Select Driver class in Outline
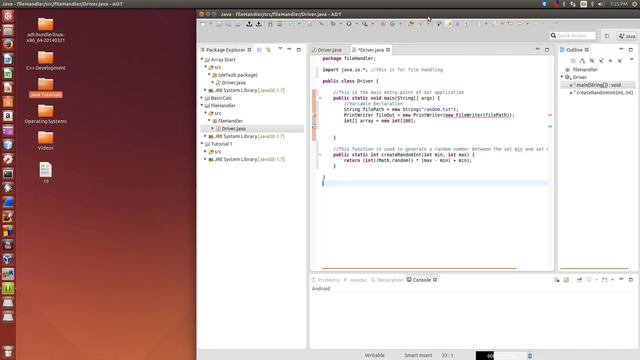The width and height of the screenshot is (640, 360). point(579,77)
